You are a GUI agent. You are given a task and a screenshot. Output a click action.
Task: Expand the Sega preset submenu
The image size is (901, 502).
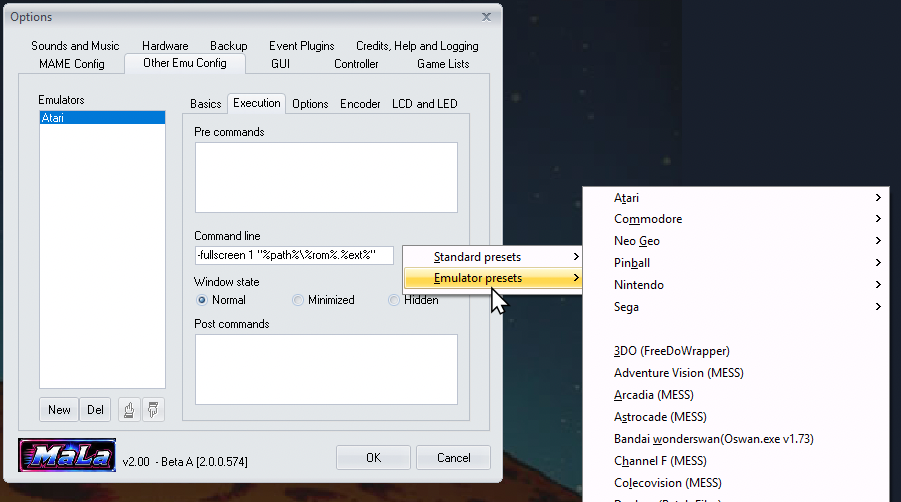(736, 307)
